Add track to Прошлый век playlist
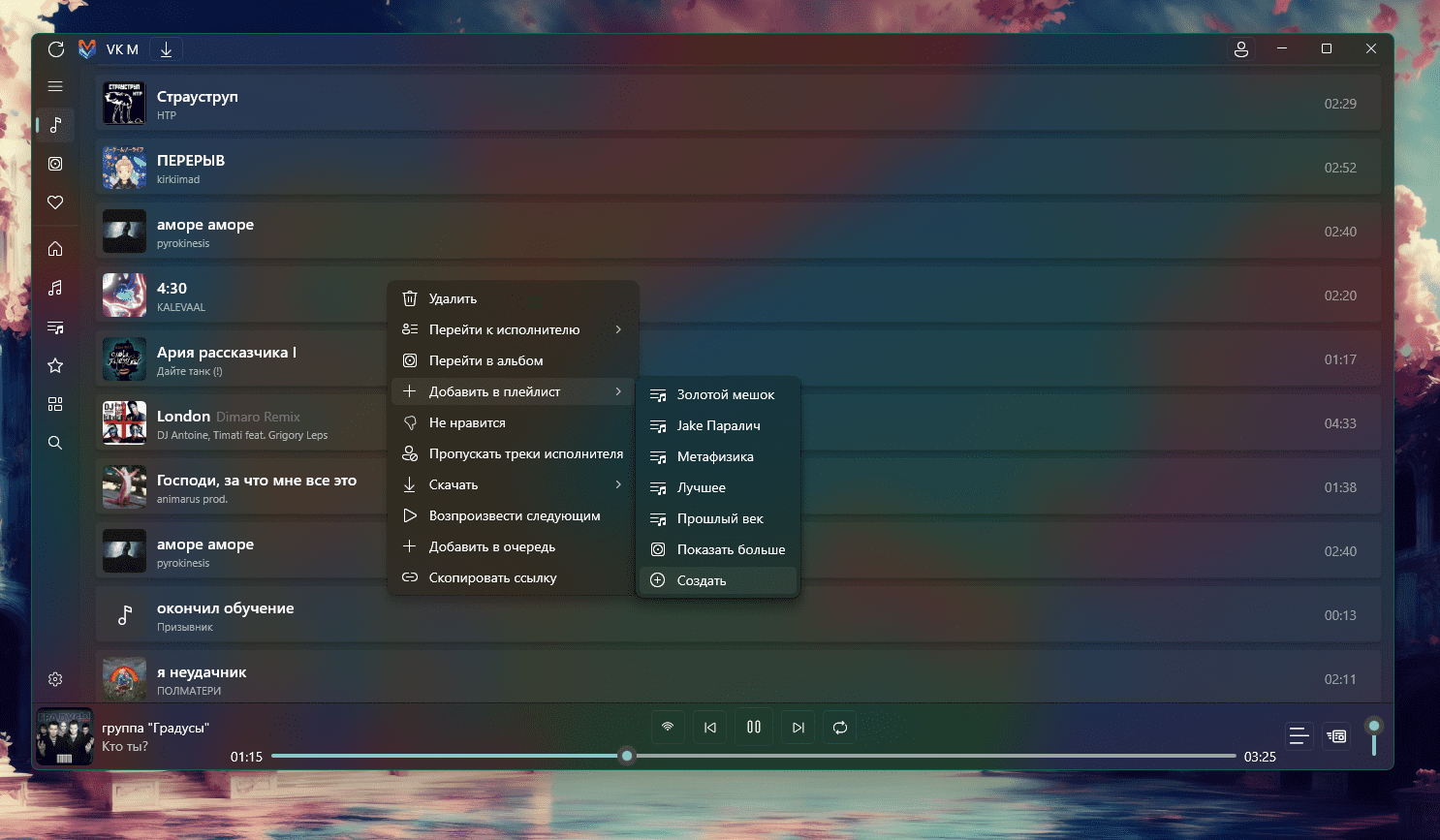Image resolution: width=1440 pixels, height=840 pixels. pos(718,518)
